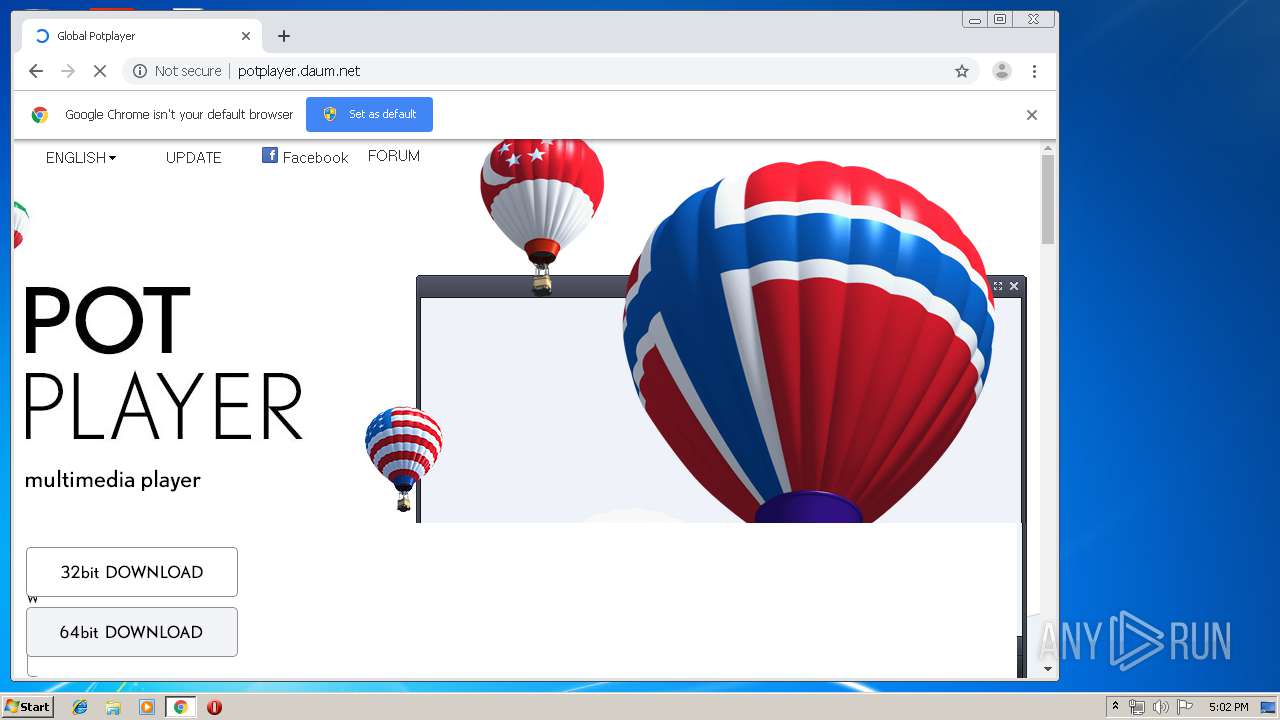Launch Internet Explorer from taskbar
This screenshot has width=1280, height=720.
click(80, 707)
